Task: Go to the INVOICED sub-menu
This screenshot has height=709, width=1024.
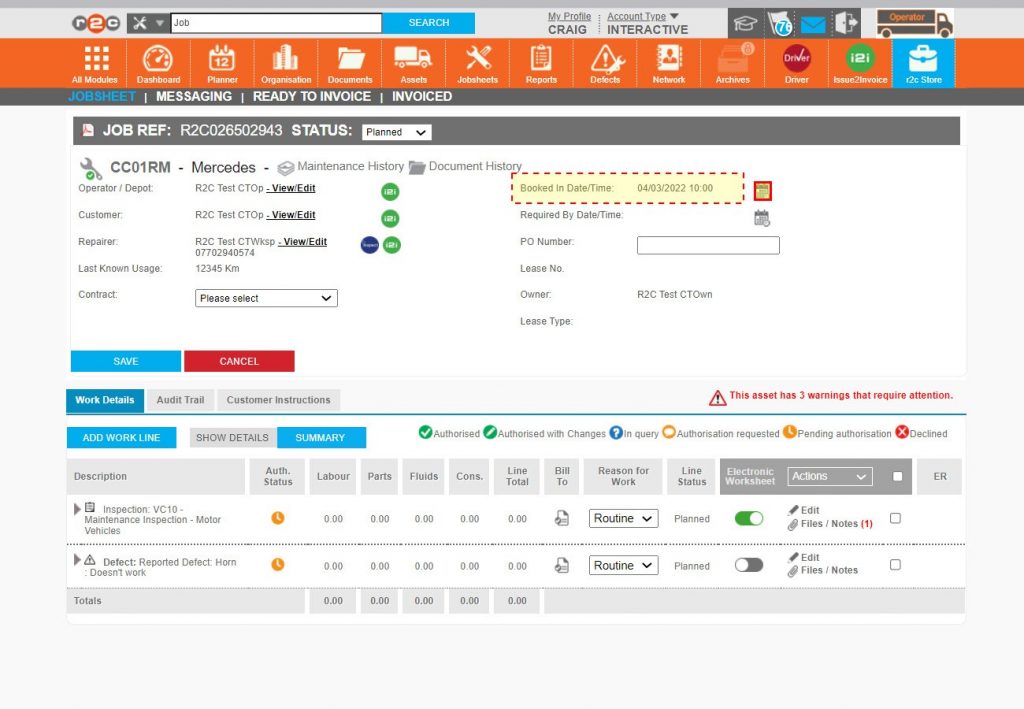Action: (x=422, y=97)
